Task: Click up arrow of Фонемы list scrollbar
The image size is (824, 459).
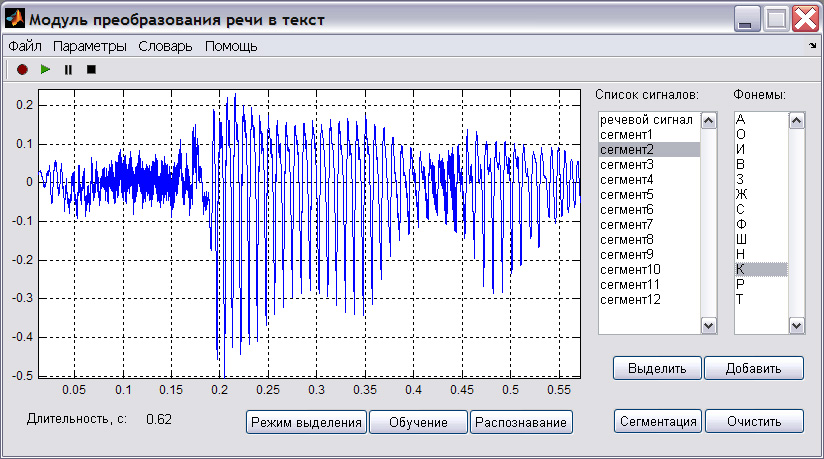Action: click(x=796, y=121)
